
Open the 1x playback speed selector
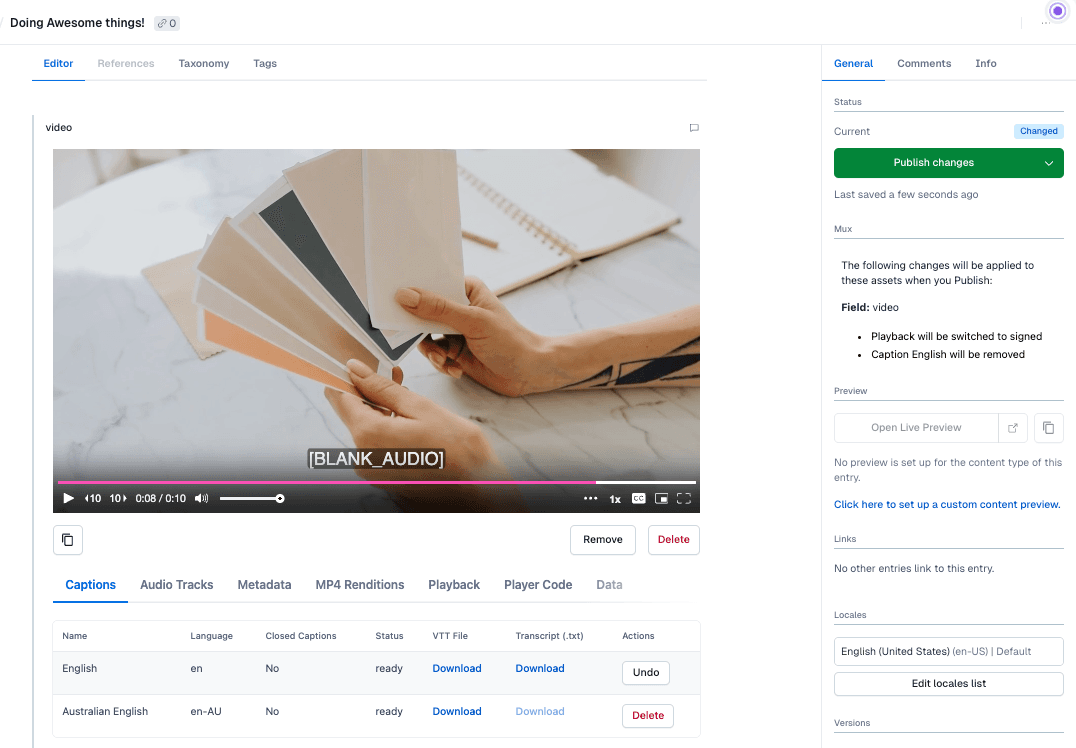click(x=615, y=498)
